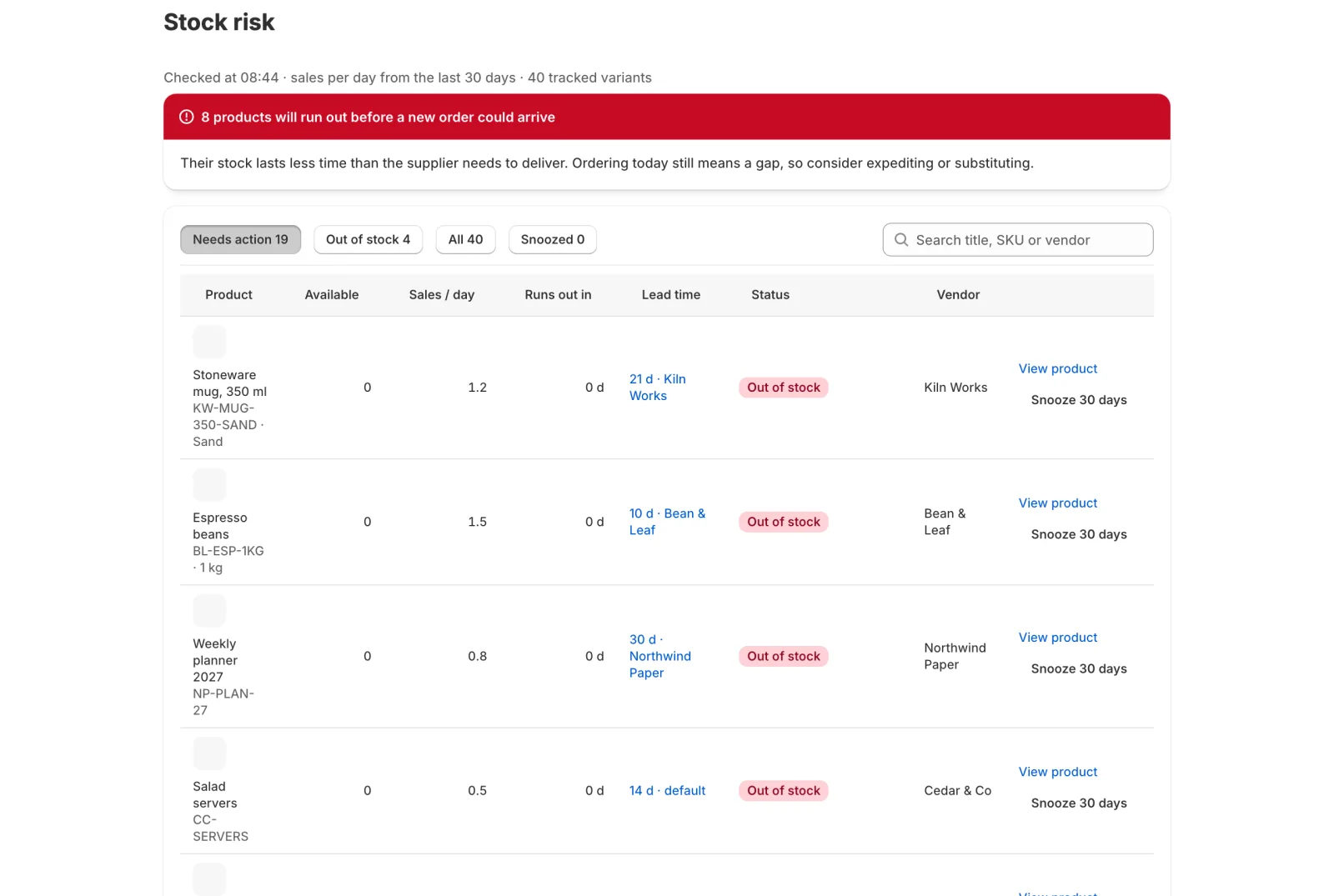The width and height of the screenshot is (1334, 896).
Task: Click the search magnifier icon
Action: tap(901, 240)
